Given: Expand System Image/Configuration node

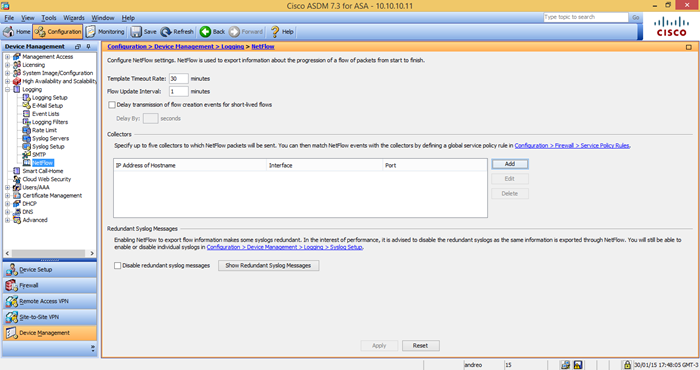Looking at the screenshot, I should (x=7, y=73).
